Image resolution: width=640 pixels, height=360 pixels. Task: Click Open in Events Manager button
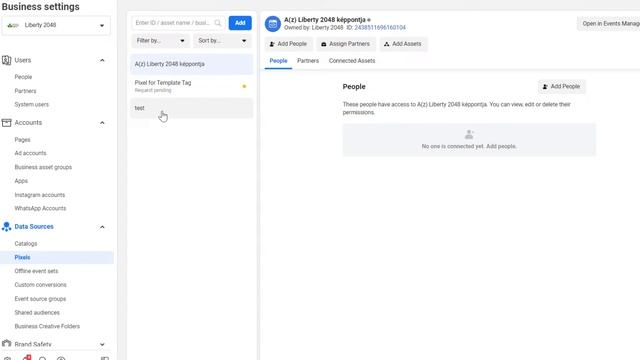(x=608, y=24)
